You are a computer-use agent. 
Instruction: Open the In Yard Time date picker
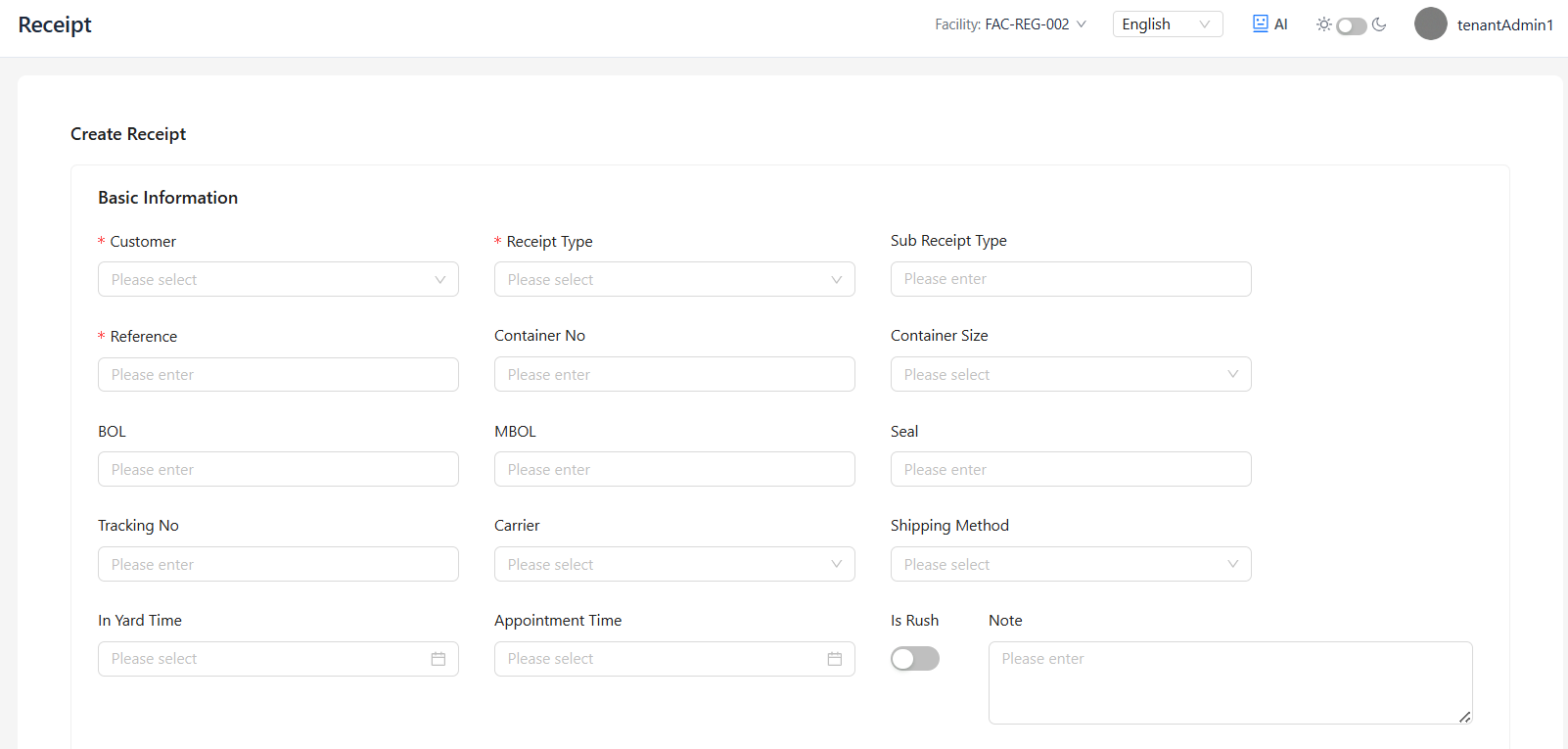[278, 659]
